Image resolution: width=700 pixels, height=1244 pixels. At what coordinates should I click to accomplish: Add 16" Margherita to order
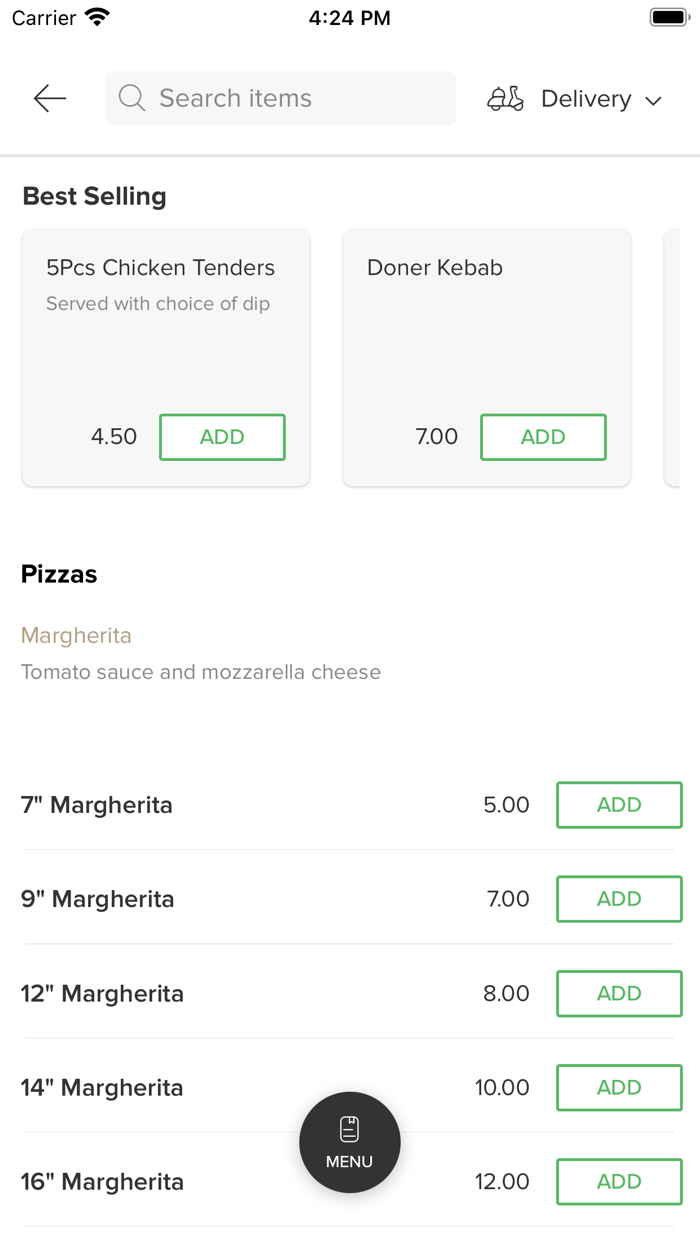619,1181
